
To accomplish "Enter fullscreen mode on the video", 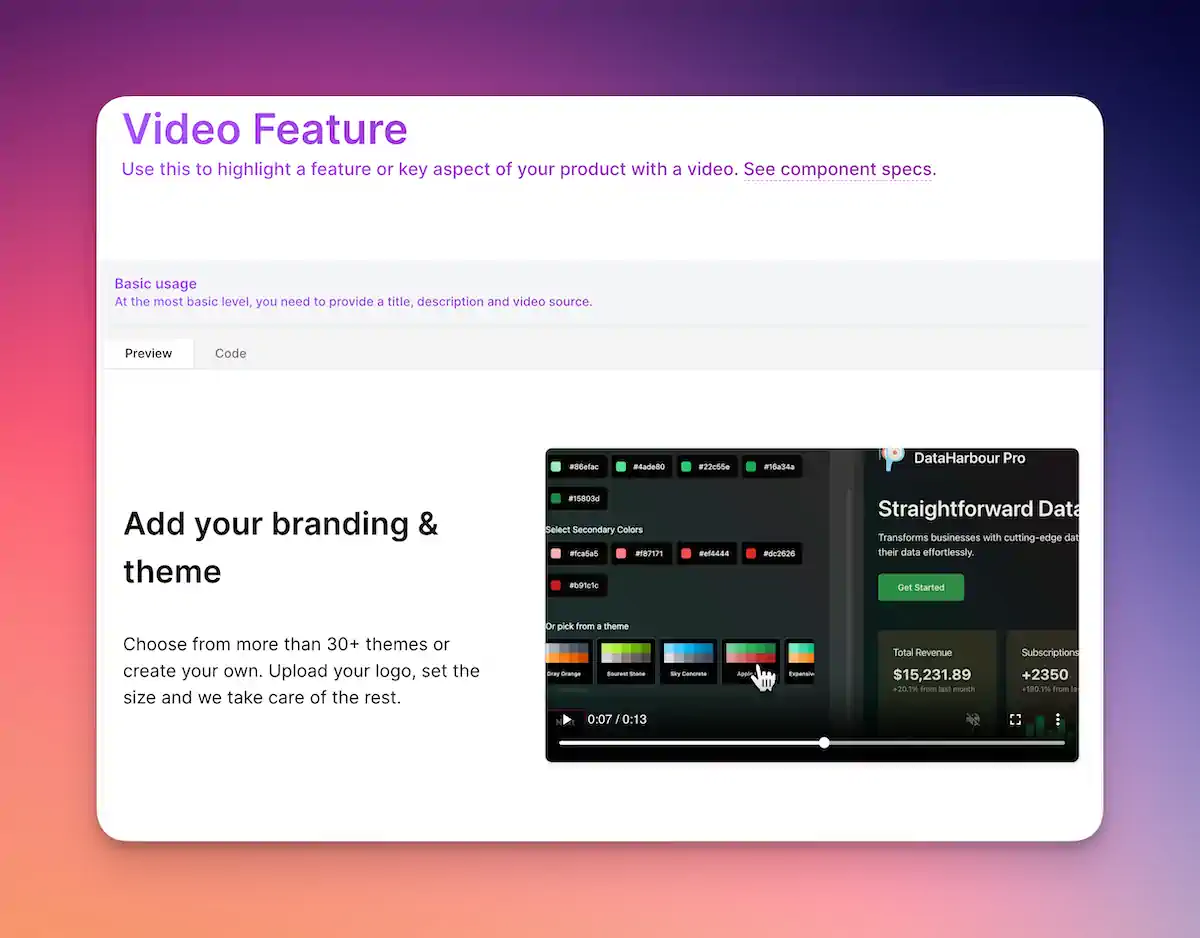I will pyautogui.click(x=1015, y=720).
